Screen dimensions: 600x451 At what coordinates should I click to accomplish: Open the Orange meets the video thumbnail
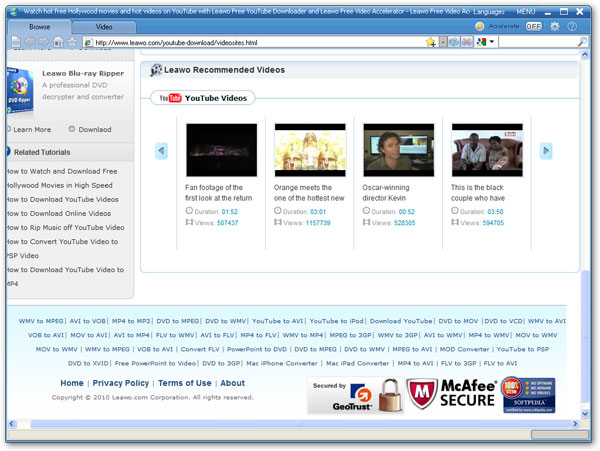[310, 150]
